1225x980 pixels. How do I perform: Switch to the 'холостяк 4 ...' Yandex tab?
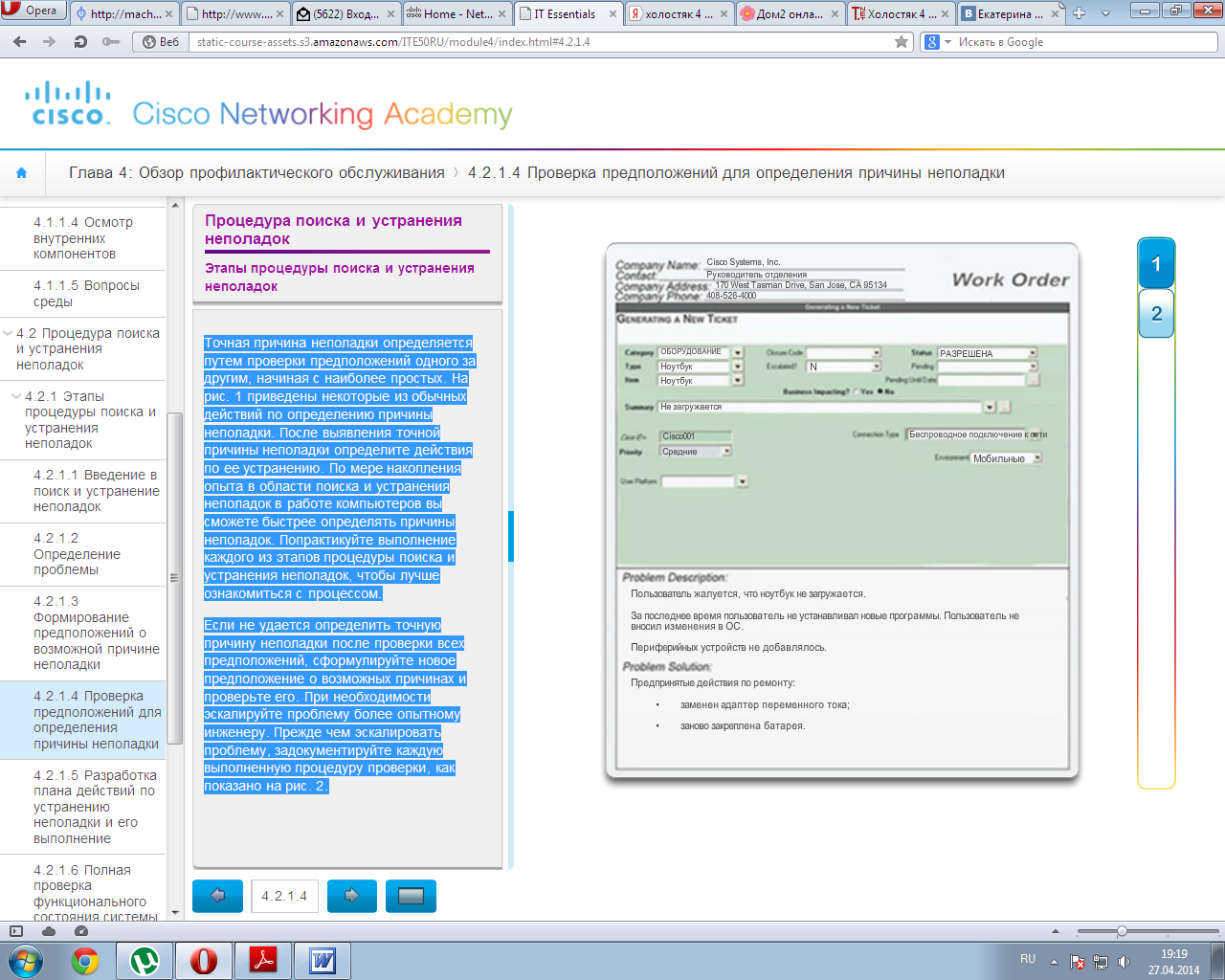[679, 13]
